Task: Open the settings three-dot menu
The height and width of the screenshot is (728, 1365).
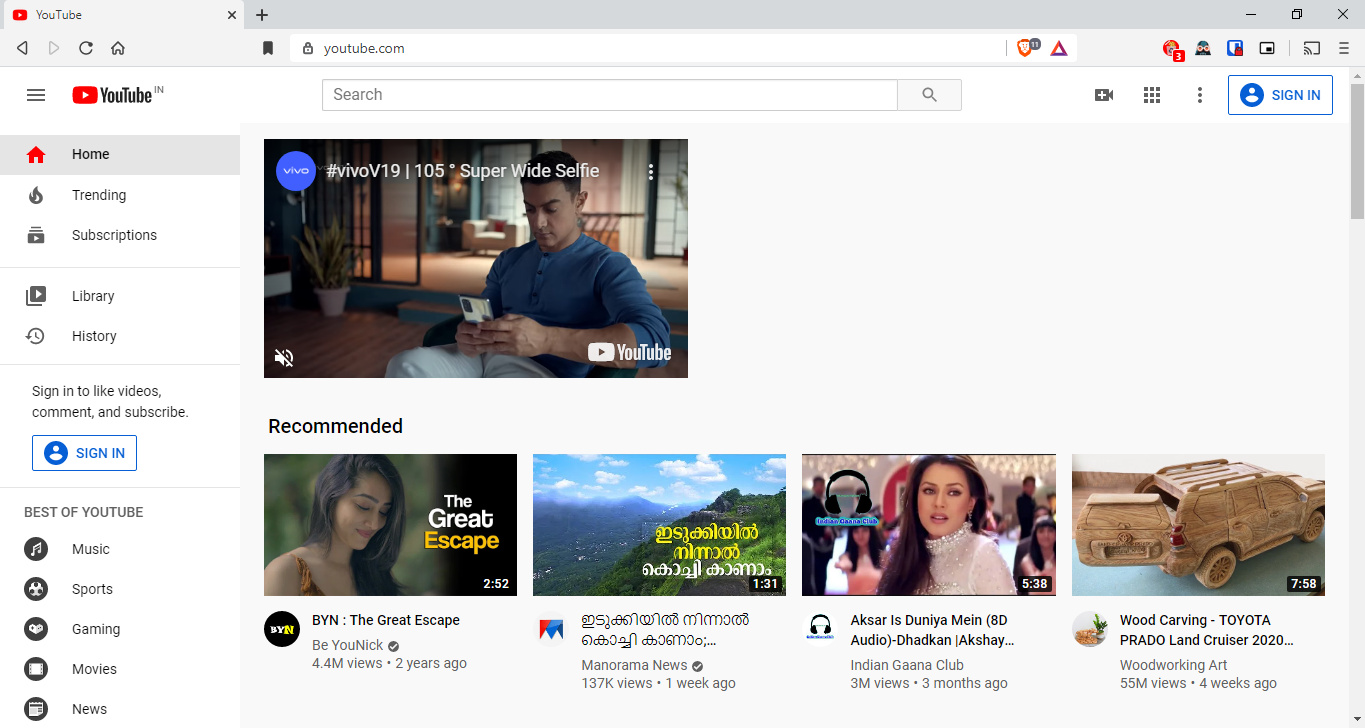Action: [x=1200, y=95]
